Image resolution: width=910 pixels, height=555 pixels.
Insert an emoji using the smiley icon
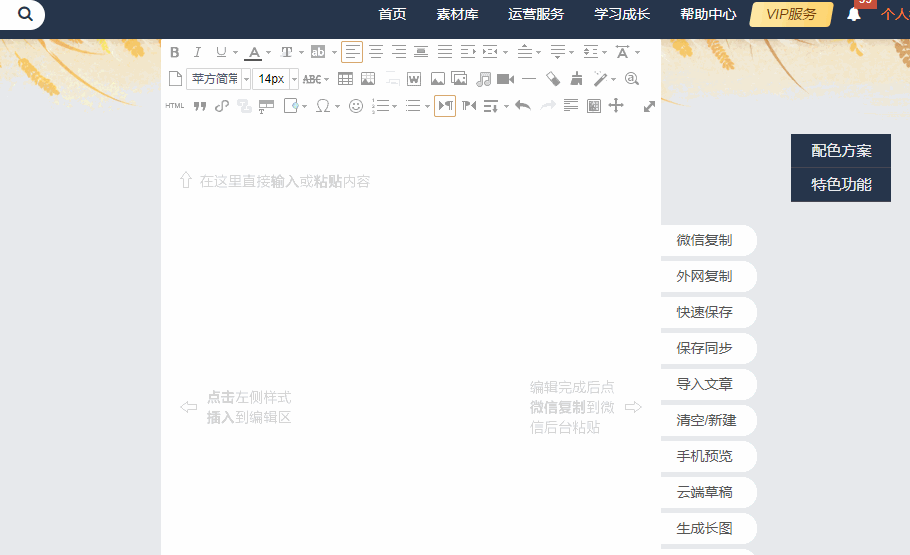[356, 106]
